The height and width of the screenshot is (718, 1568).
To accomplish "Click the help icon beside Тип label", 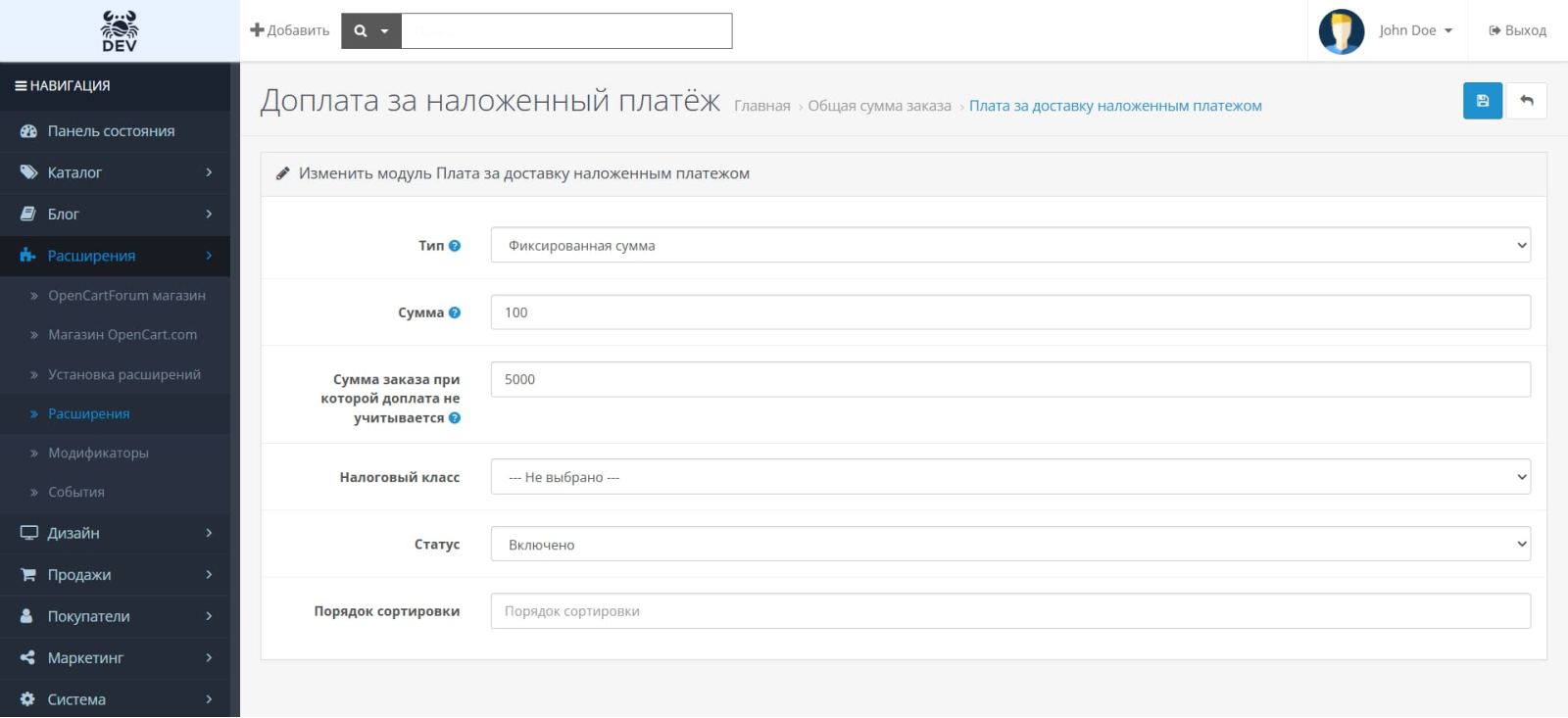I will [x=455, y=246].
